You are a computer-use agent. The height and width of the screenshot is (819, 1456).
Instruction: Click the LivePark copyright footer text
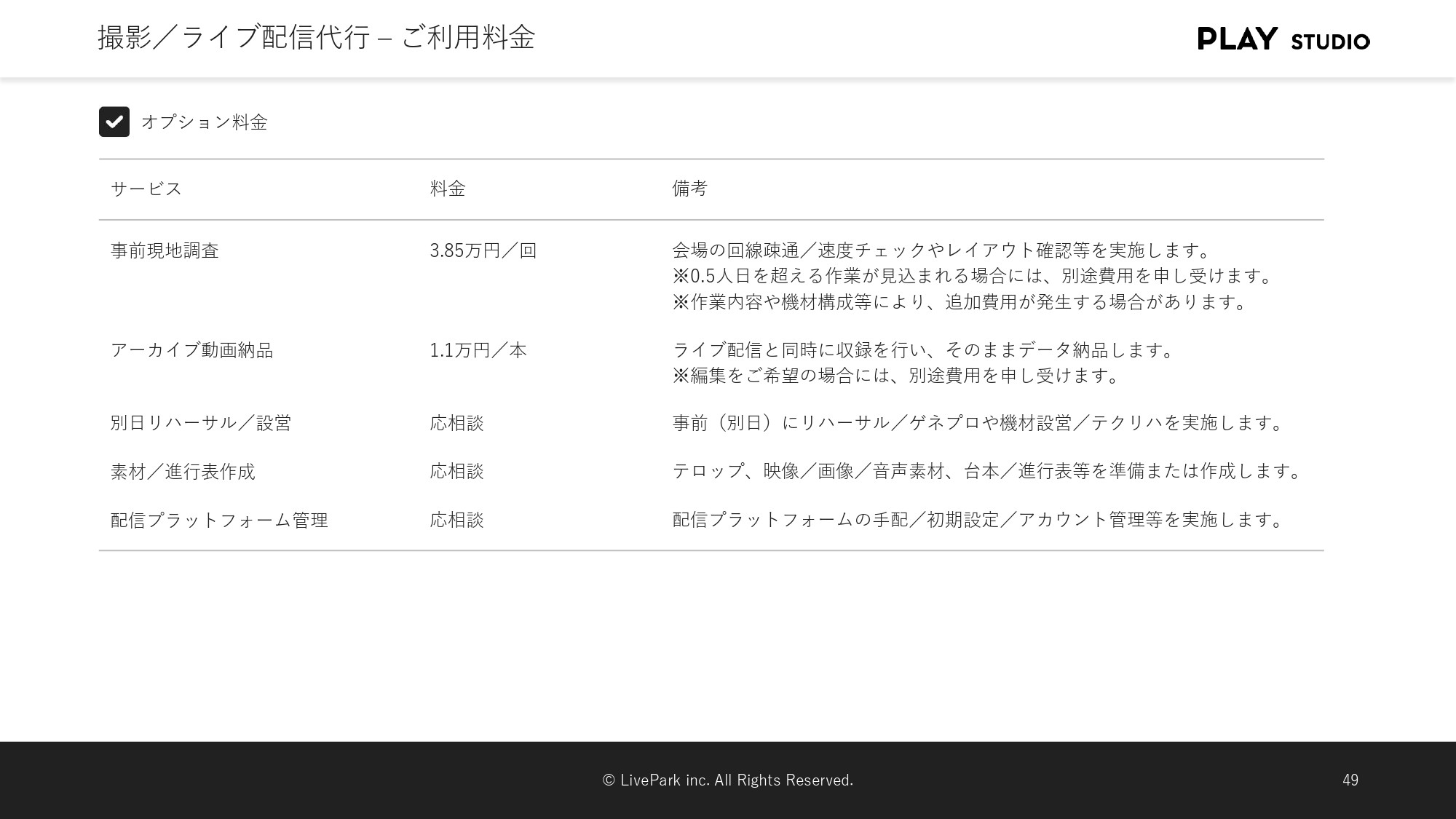point(727,780)
